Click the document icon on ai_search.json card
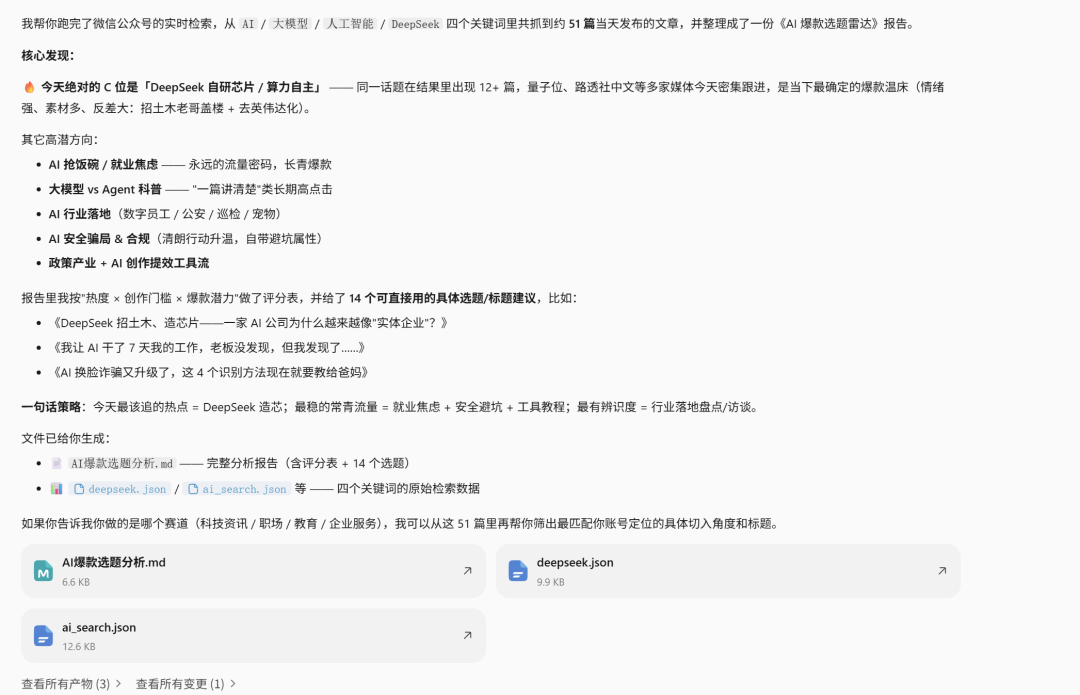The height and width of the screenshot is (695, 1080). [43, 635]
